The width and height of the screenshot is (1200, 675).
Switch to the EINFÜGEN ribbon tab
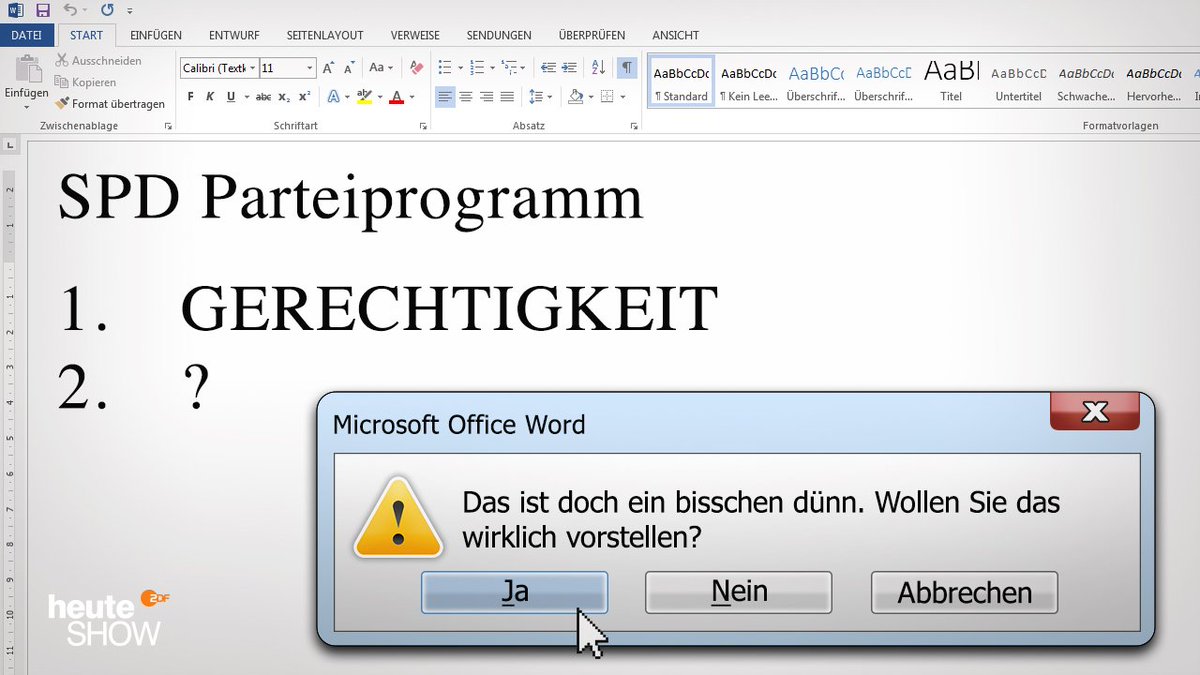(155, 35)
